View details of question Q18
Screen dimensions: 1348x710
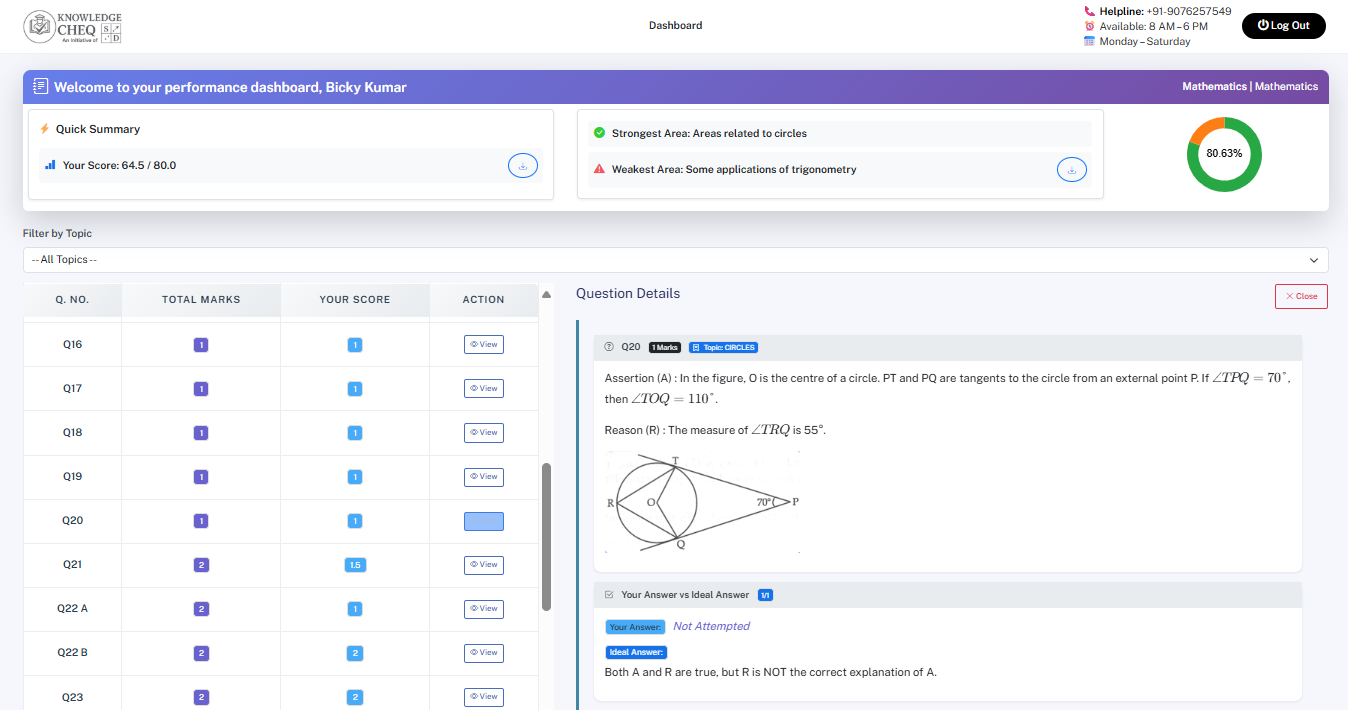click(483, 433)
